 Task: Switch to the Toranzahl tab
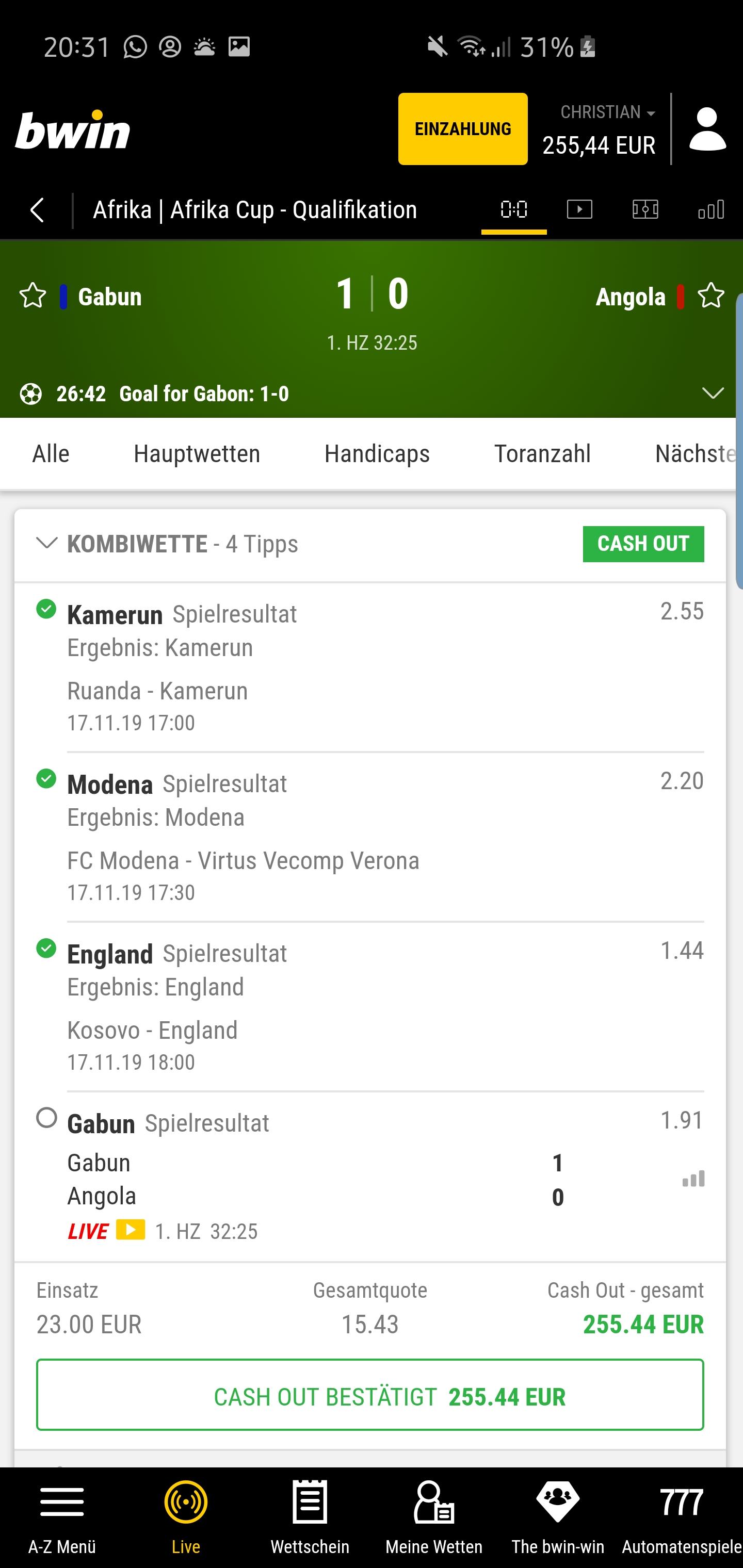pyautogui.click(x=542, y=454)
